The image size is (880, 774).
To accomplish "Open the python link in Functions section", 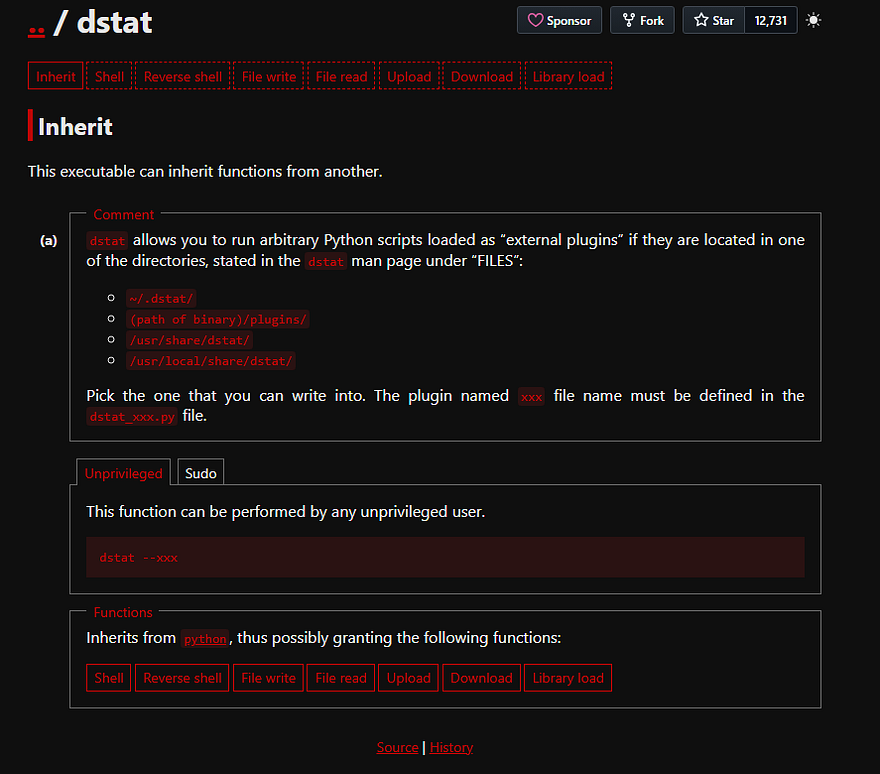I will pyautogui.click(x=205, y=639).
